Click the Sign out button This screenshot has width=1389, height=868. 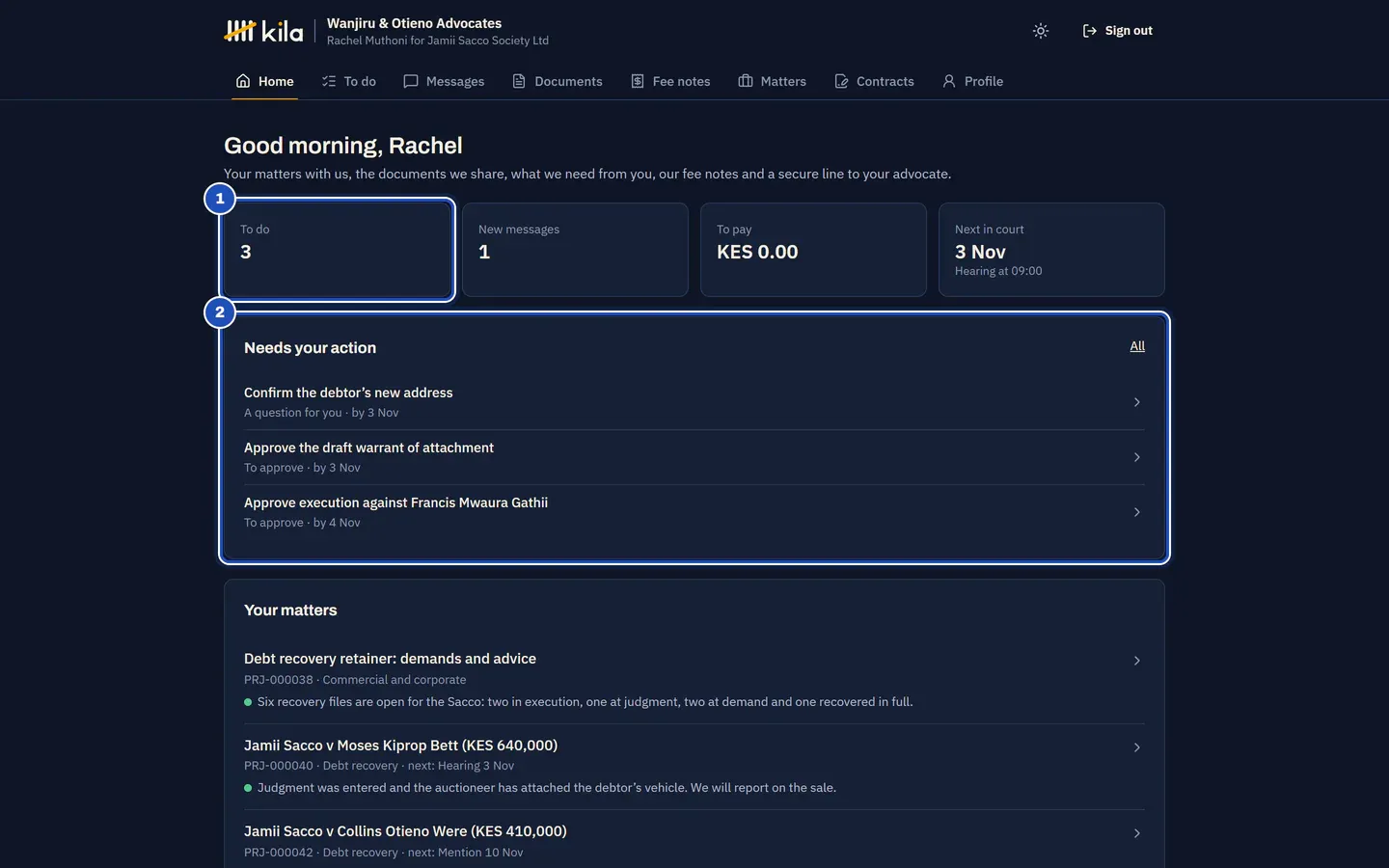pyautogui.click(x=1117, y=31)
